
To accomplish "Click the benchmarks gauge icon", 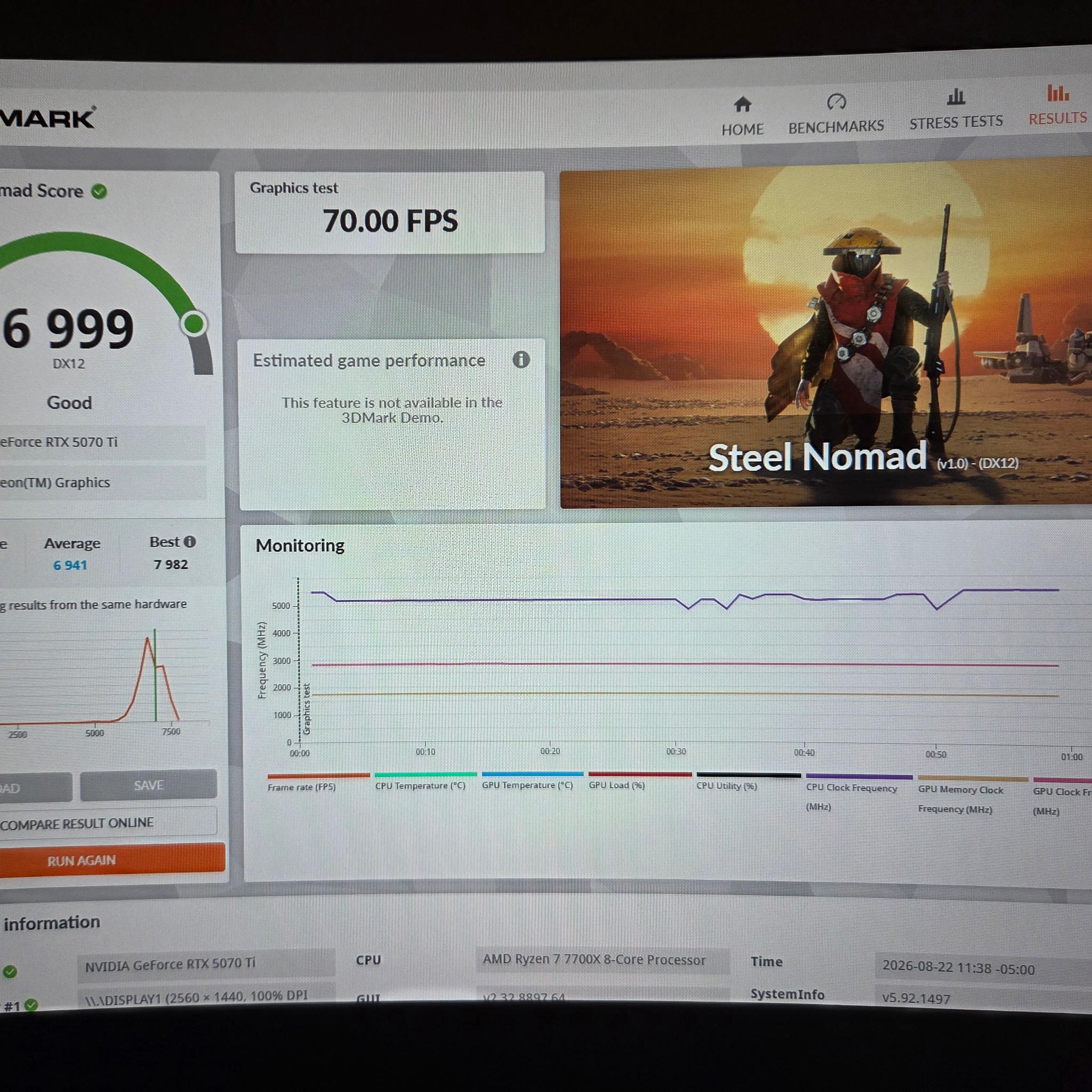I will tap(836, 102).
